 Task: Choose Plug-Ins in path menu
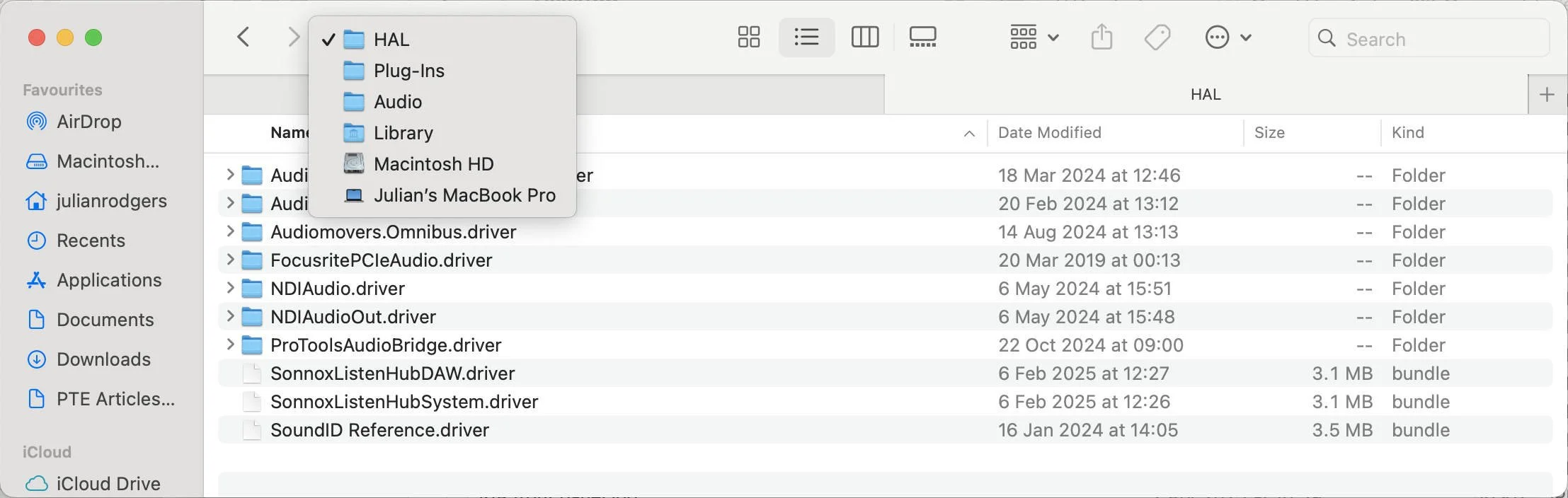click(442, 71)
